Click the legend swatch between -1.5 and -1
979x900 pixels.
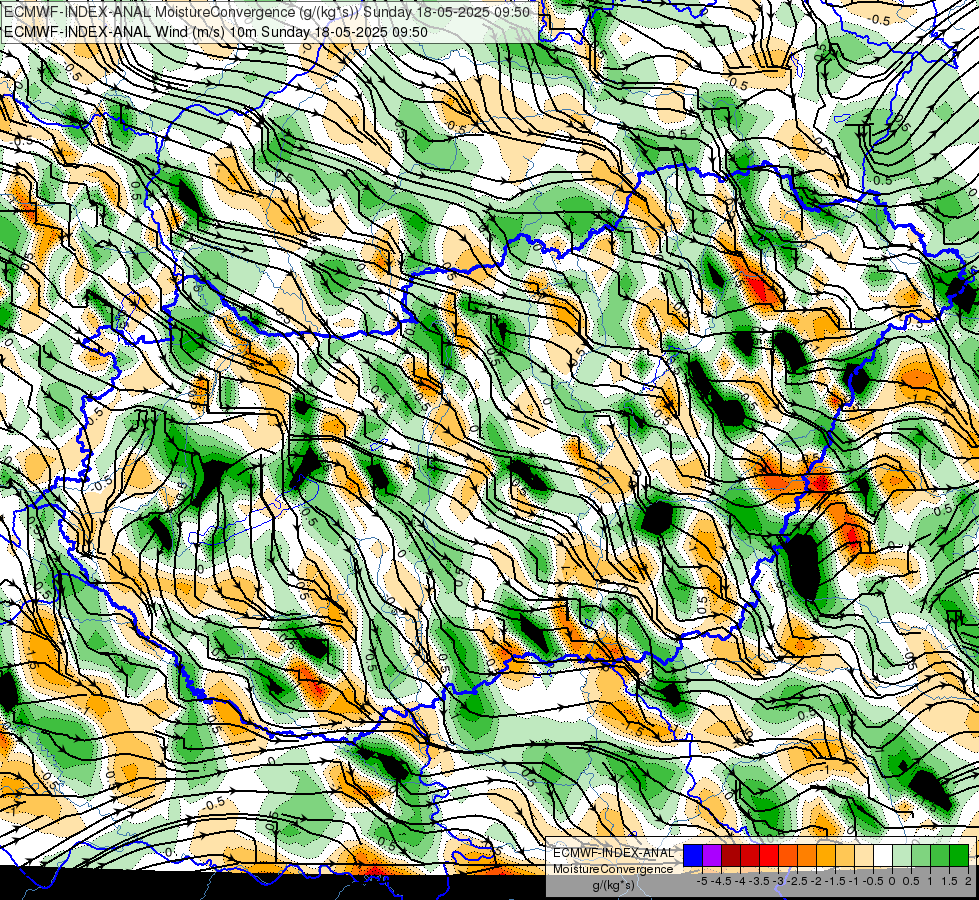(845, 856)
